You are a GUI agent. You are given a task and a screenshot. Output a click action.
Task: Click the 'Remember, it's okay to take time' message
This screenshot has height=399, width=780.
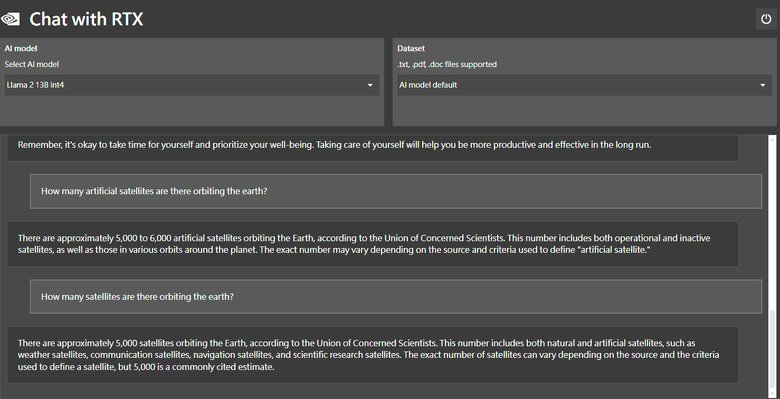coord(373,147)
